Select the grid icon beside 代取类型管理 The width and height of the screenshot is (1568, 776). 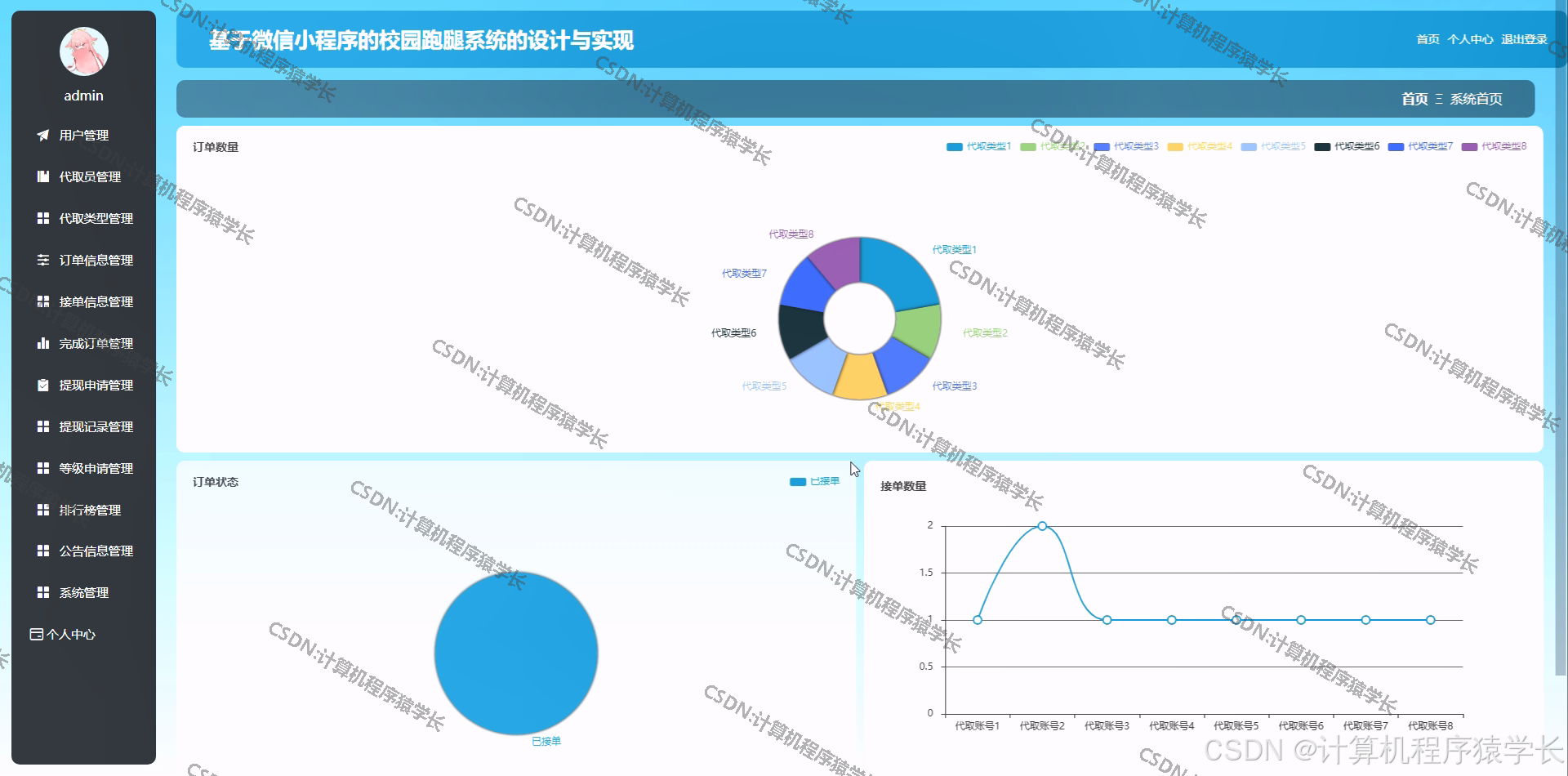pyautogui.click(x=43, y=218)
